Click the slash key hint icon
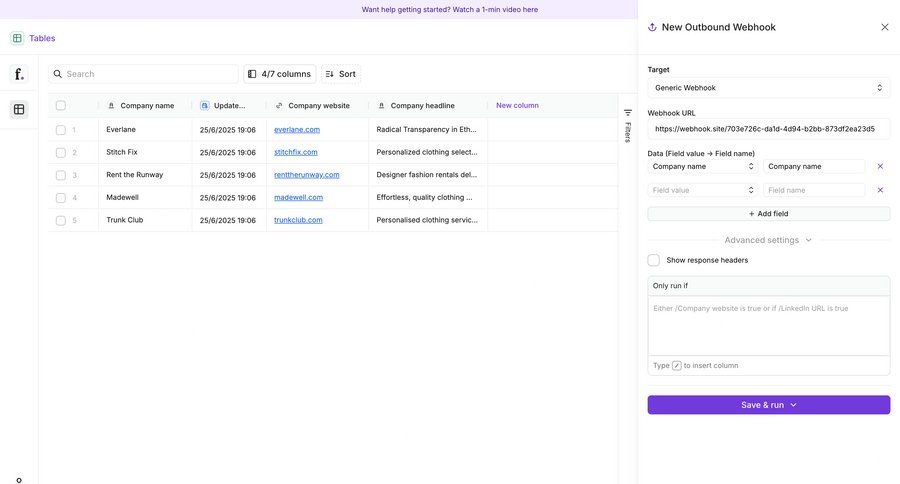 tap(677, 366)
